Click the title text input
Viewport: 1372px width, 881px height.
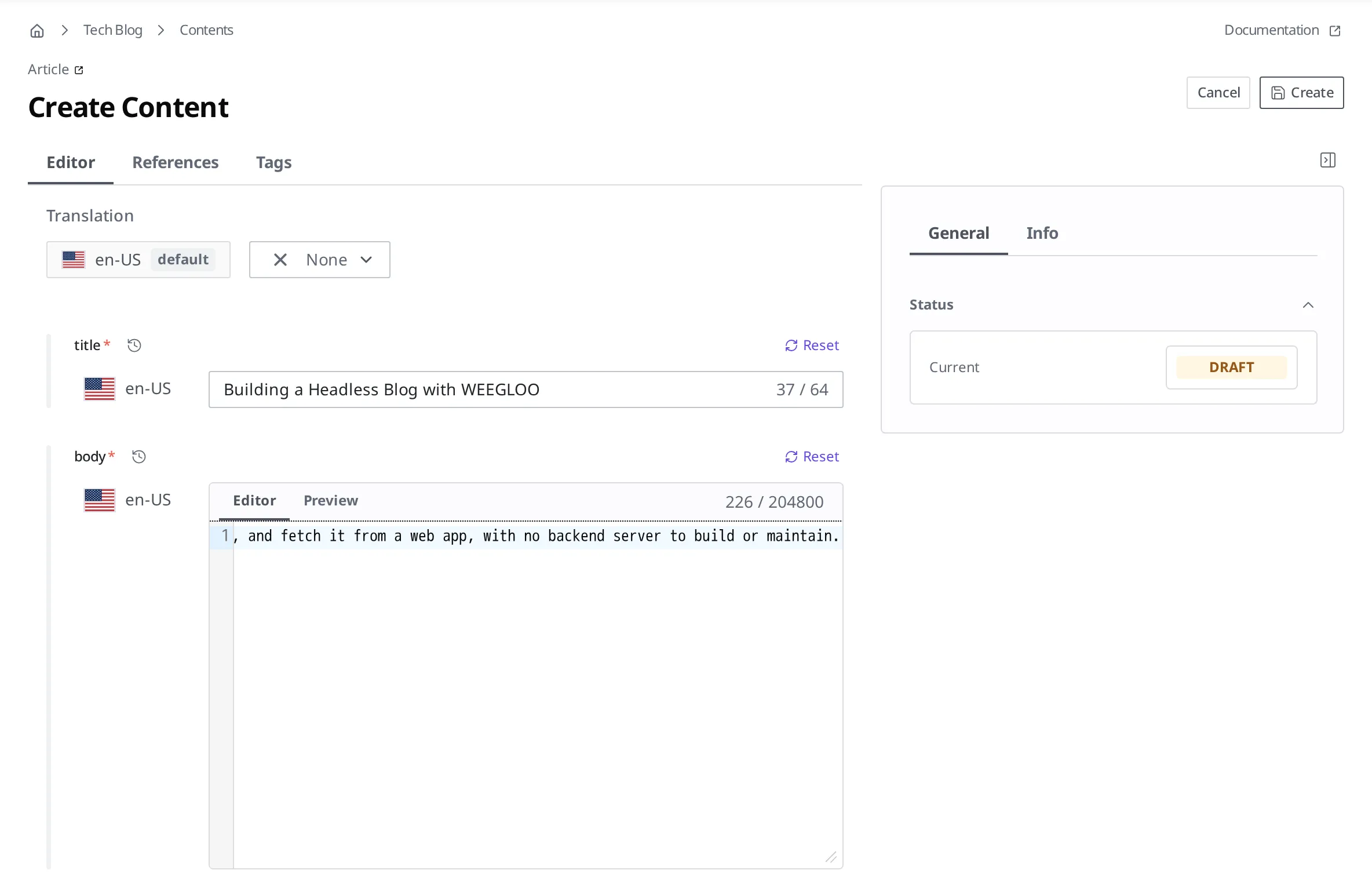[526, 389]
